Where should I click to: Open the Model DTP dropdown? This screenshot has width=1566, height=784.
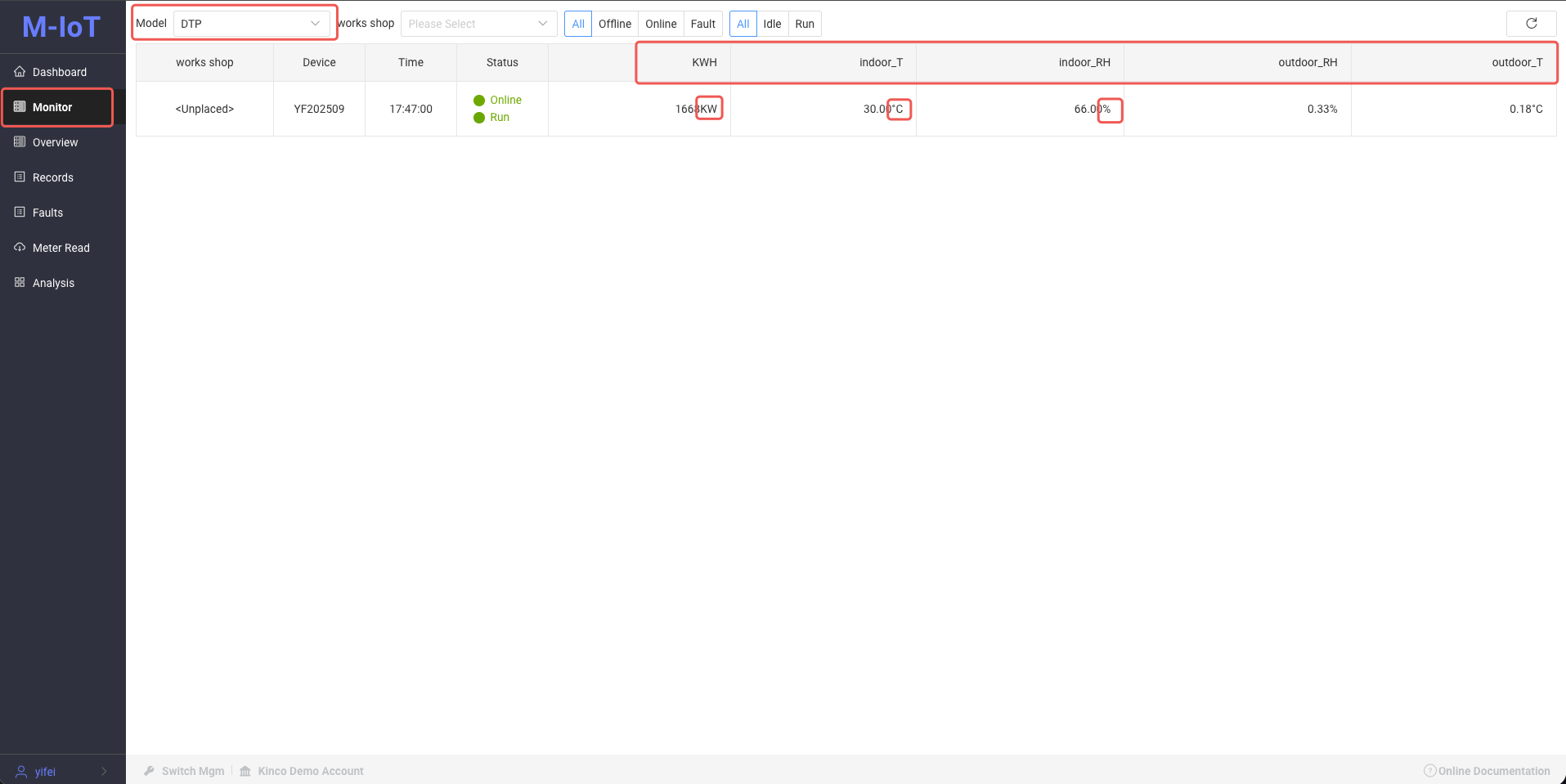pos(251,24)
